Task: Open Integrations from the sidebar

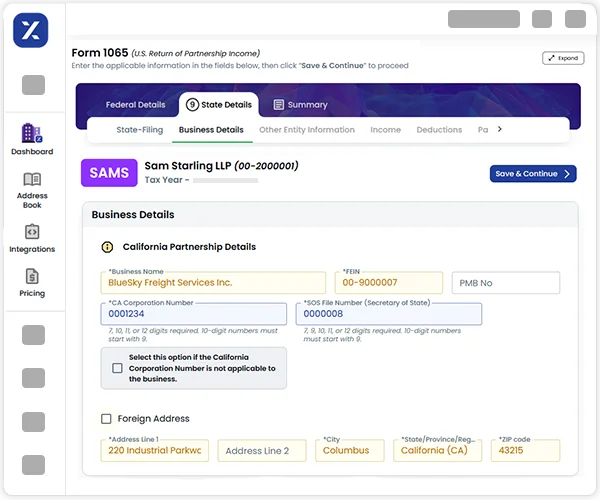Action: (x=32, y=238)
